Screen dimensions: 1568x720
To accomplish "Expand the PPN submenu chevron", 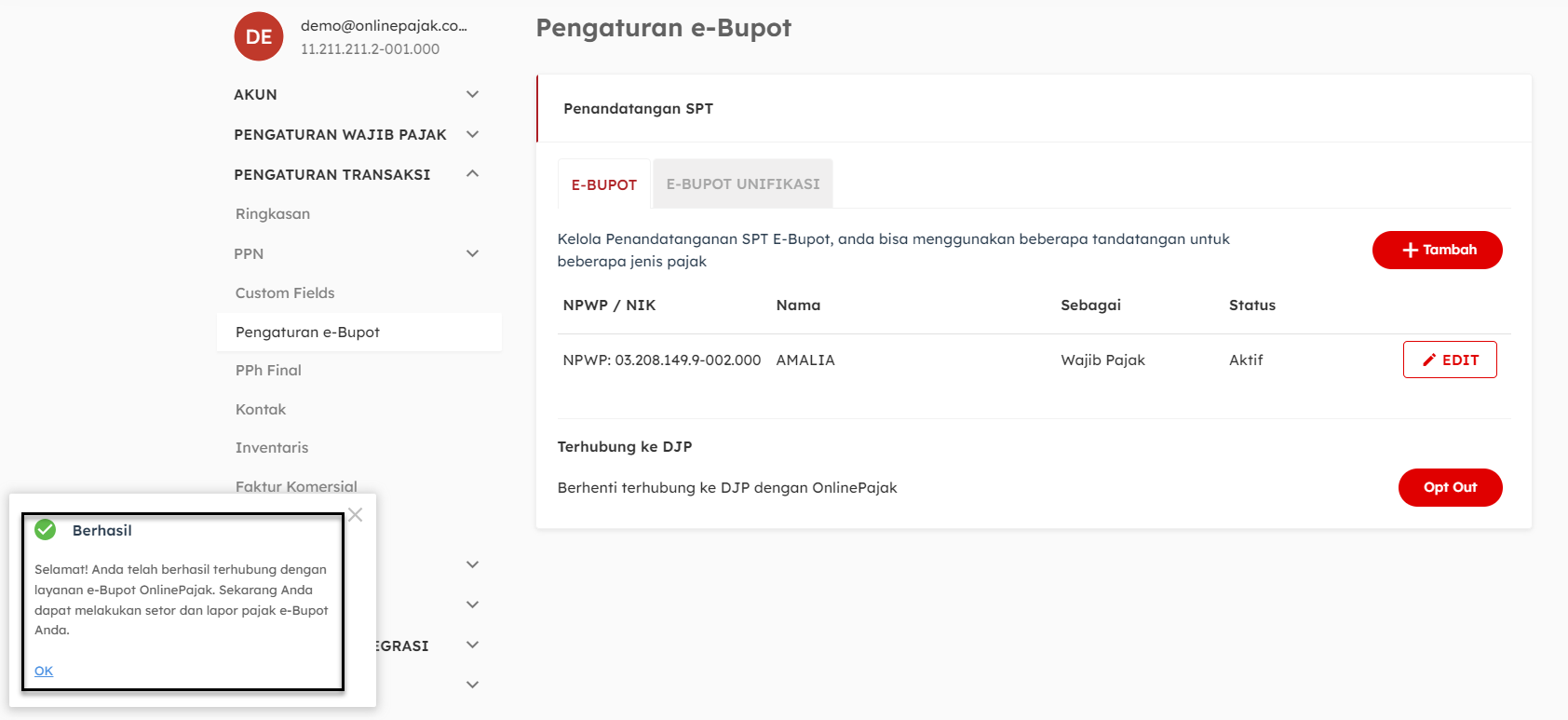I will 472,253.
